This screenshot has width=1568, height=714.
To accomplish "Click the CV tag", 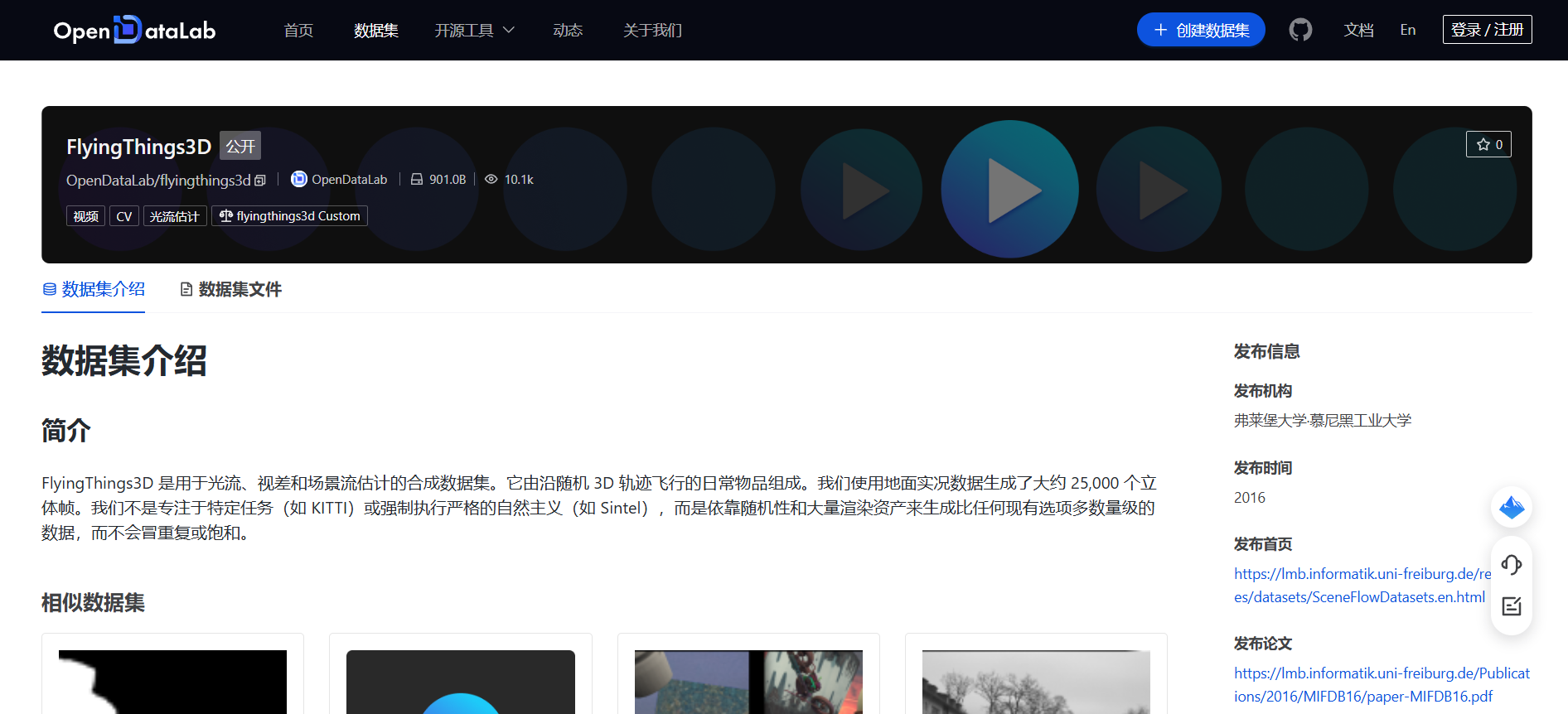I will tap(124, 216).
